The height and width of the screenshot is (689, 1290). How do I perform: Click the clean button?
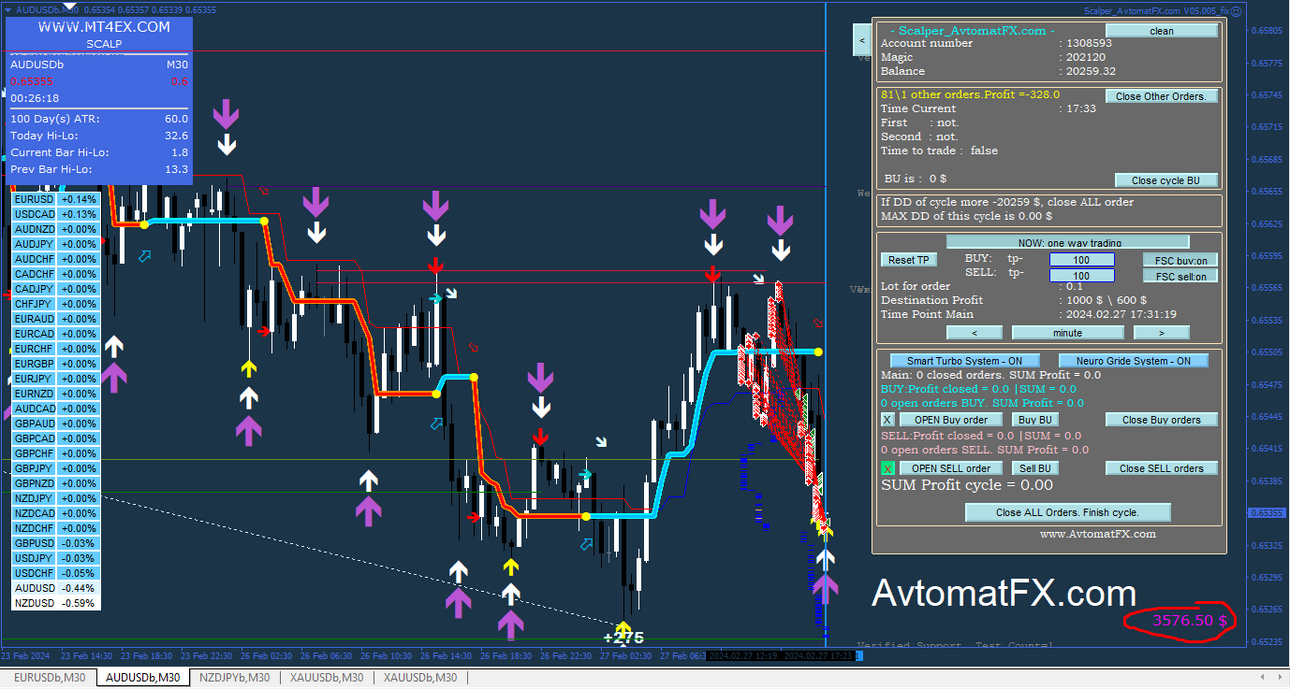1162,31
